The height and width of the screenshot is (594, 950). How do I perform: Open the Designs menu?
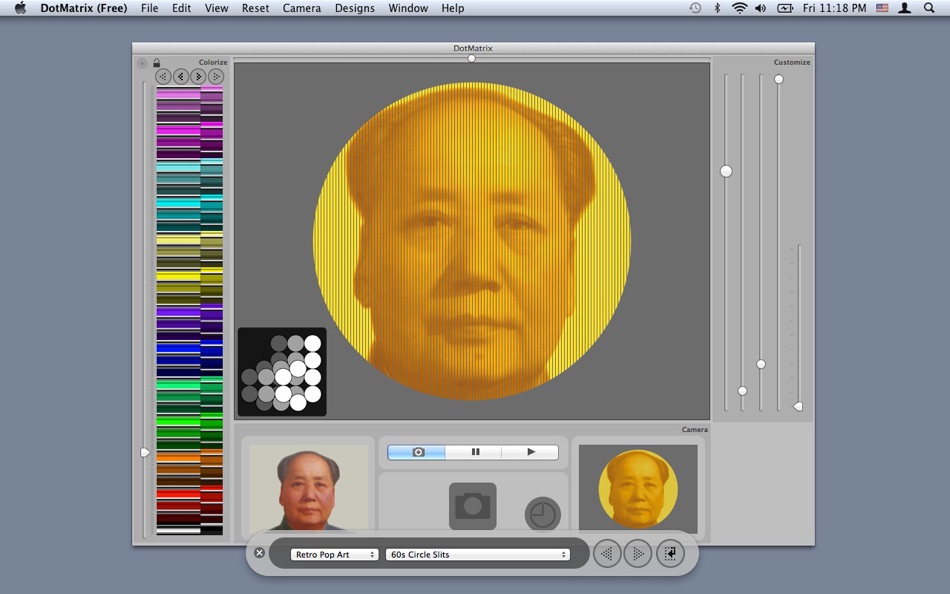354,8
